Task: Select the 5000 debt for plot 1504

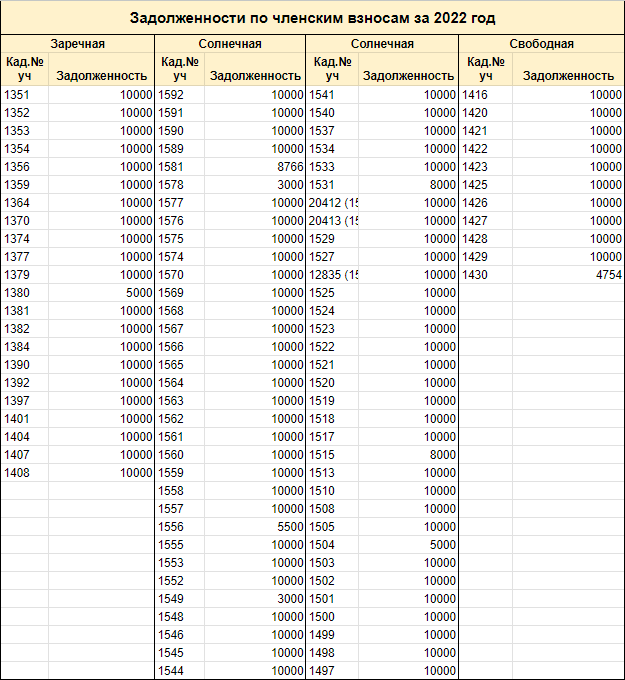Action: [x=409, y=545]
